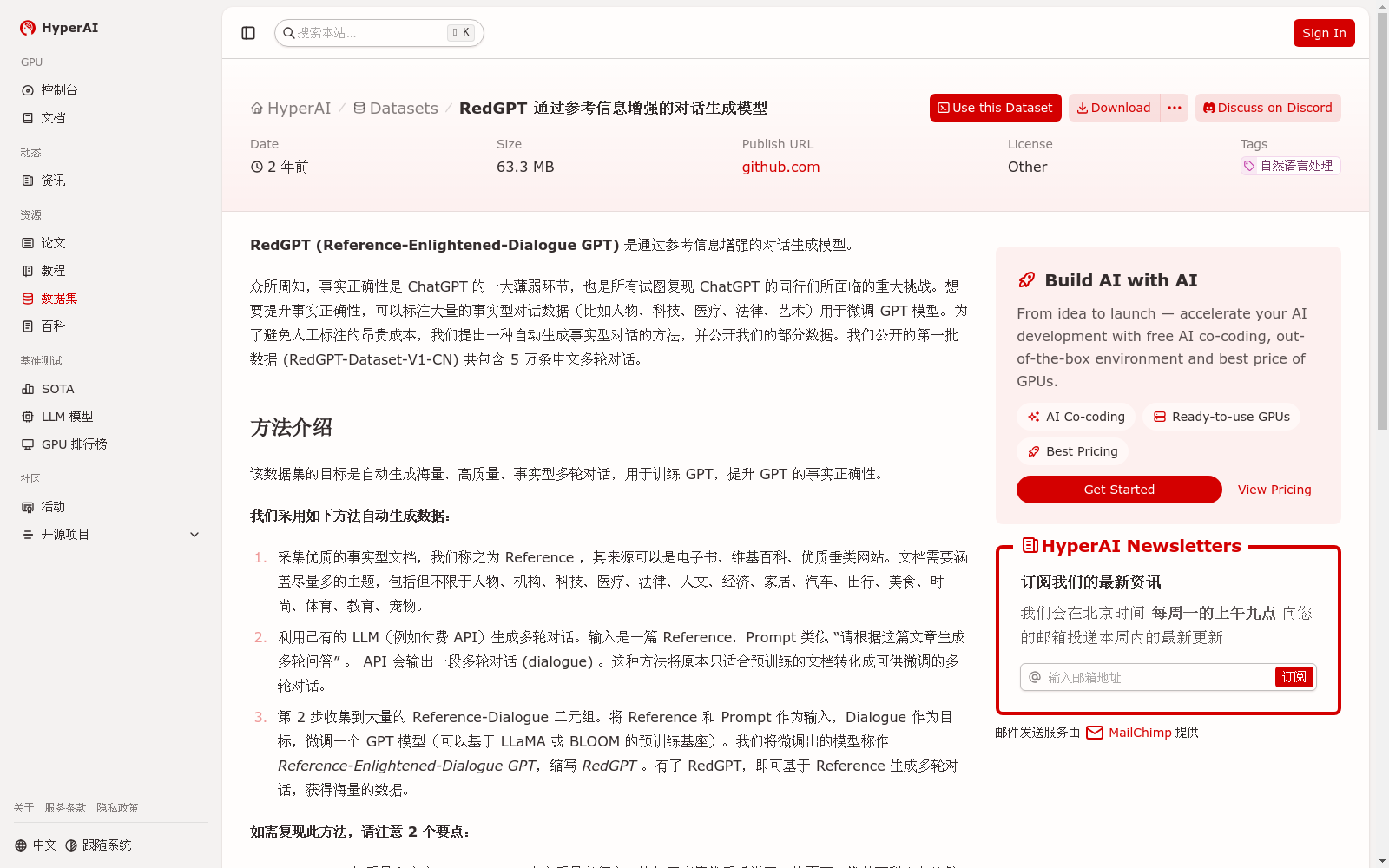Click the newsletter email input field

pos(1146,677)
